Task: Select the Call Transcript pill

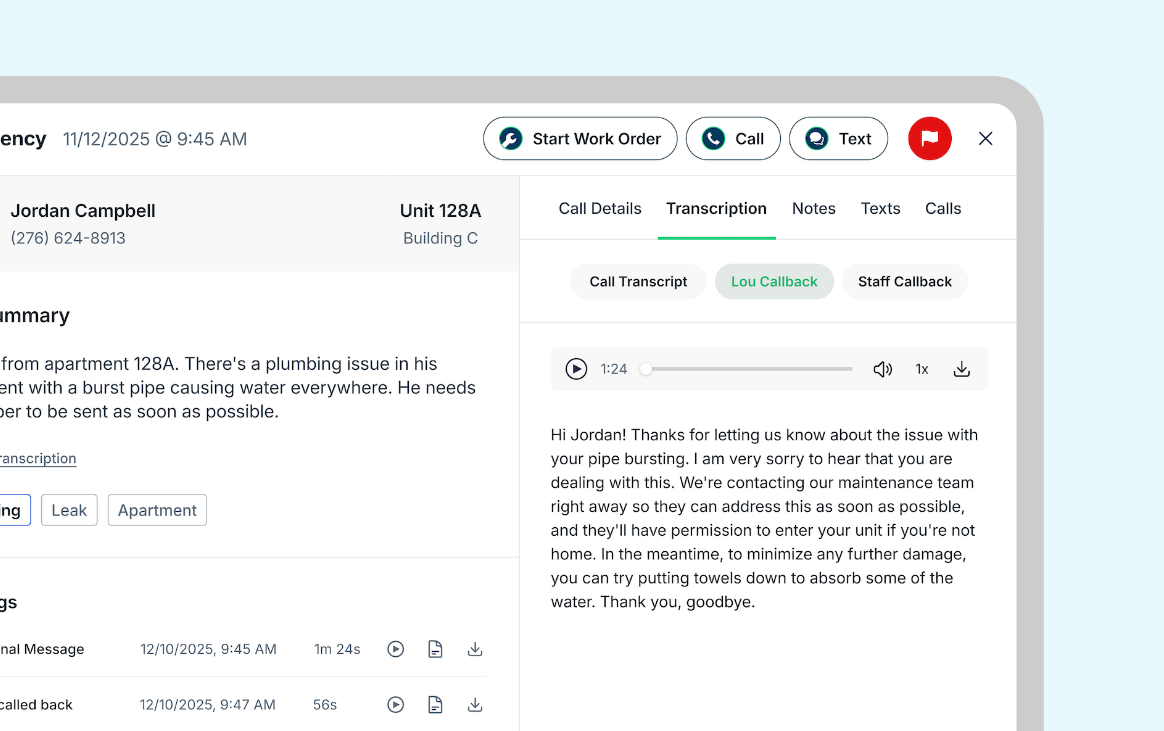Action: [x=638, y=282]
